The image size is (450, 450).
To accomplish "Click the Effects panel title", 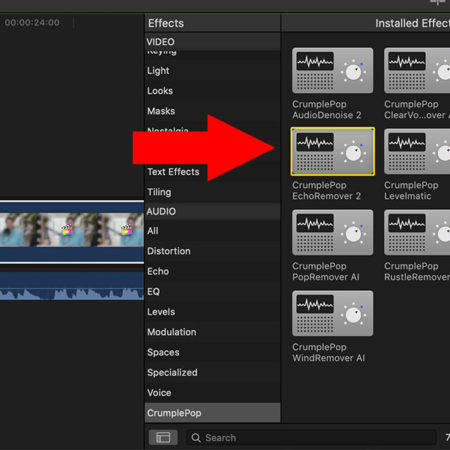I will (166, 23).
